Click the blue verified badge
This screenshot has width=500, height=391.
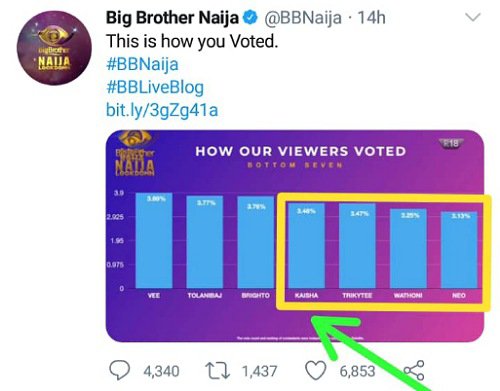[250, 18]
